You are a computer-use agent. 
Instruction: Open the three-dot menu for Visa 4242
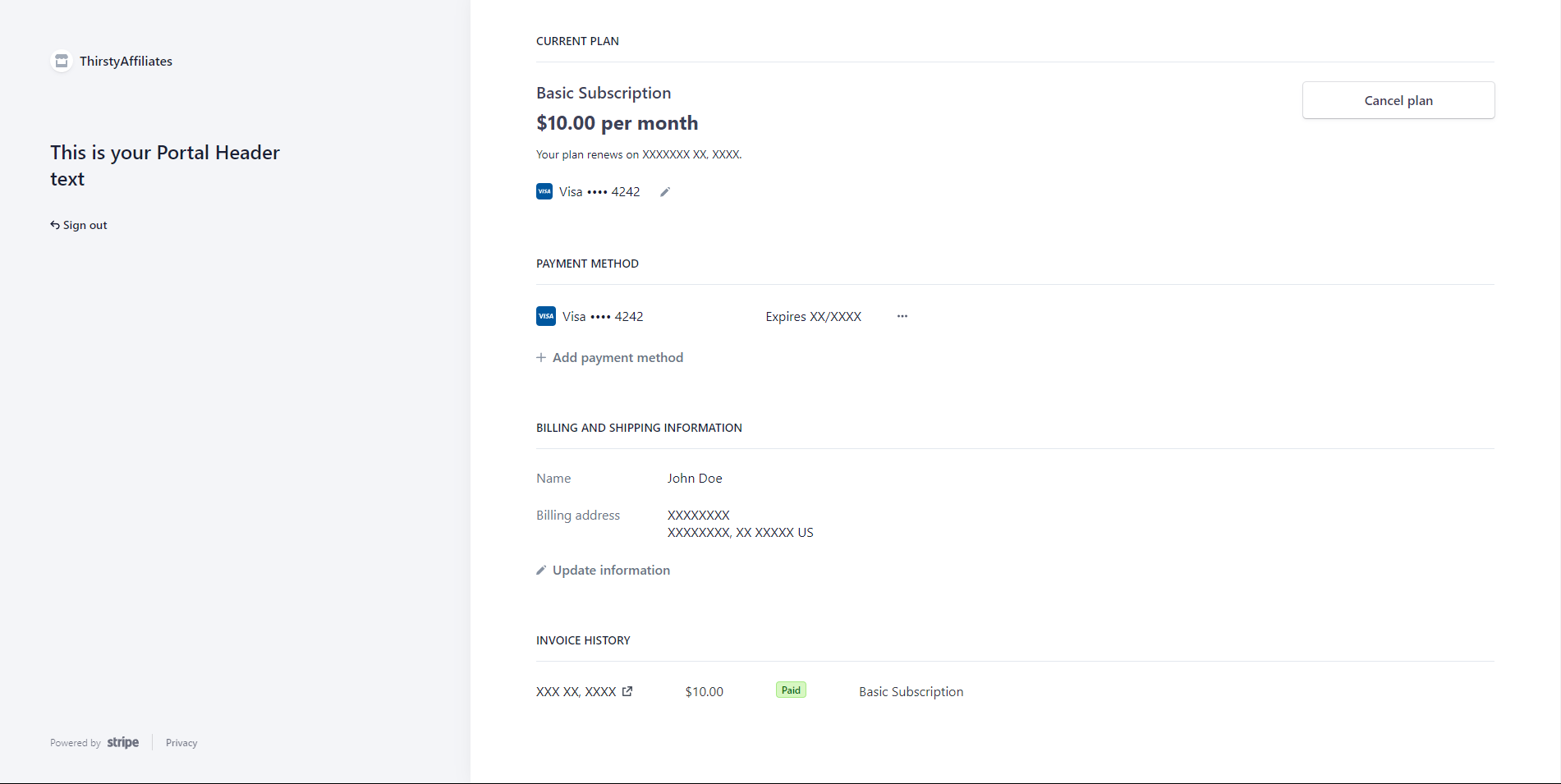click(x=902, y=316)
